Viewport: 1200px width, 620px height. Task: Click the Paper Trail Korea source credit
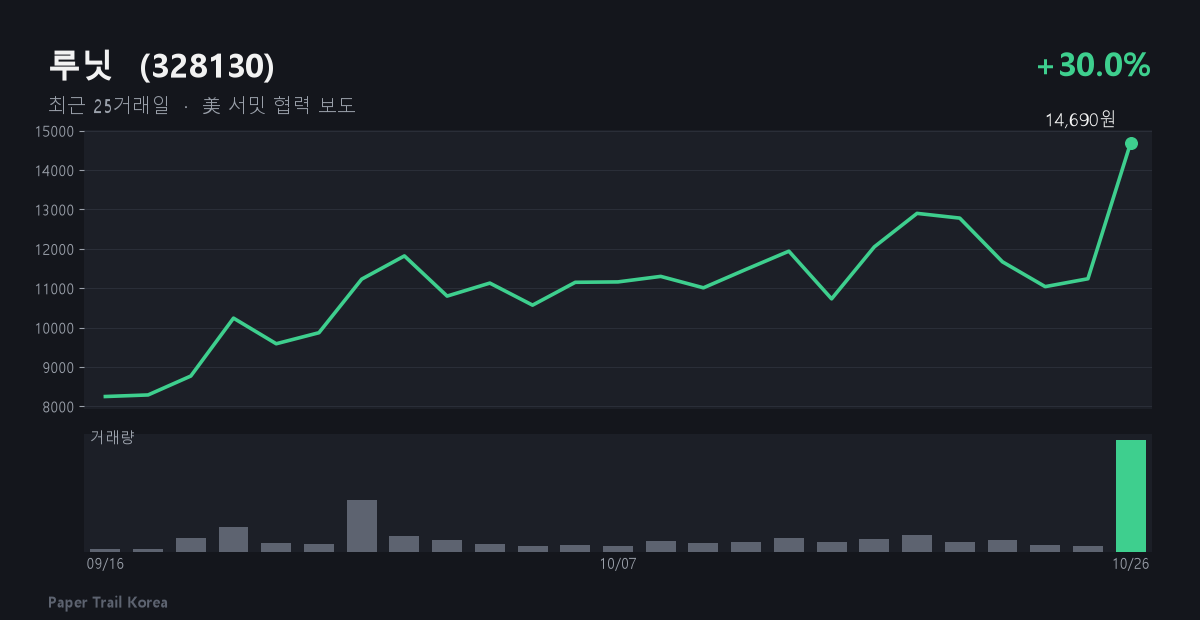coord(108,603)
